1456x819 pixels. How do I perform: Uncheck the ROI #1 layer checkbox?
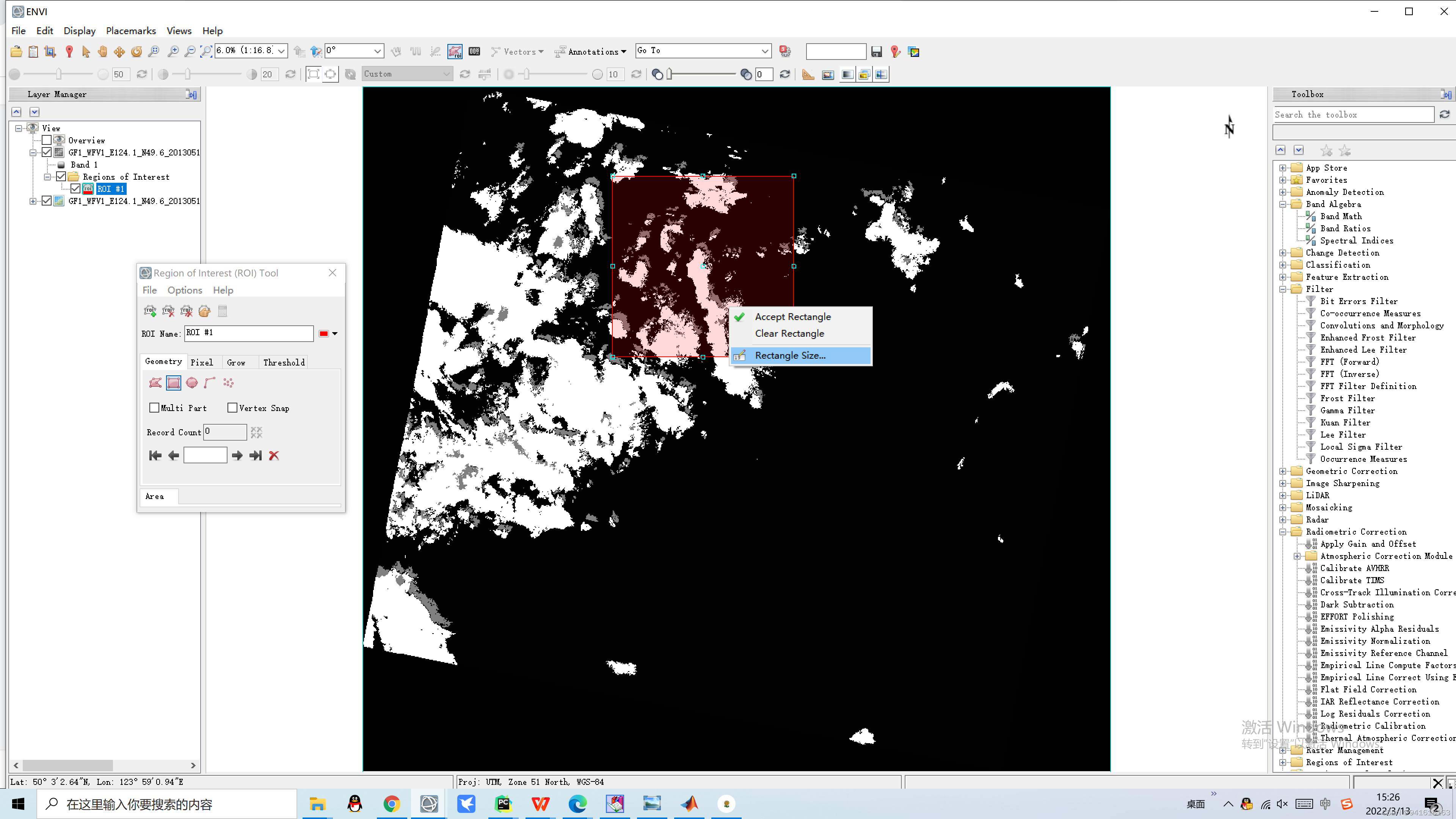[76, 189]
